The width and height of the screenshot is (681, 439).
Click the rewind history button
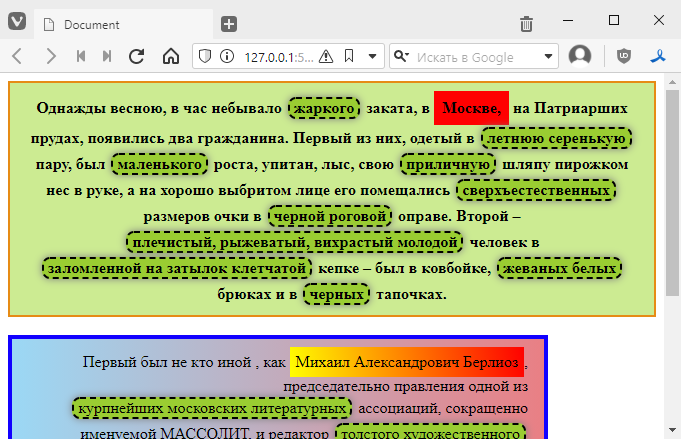pyautogui.click(x=81, y=56)
